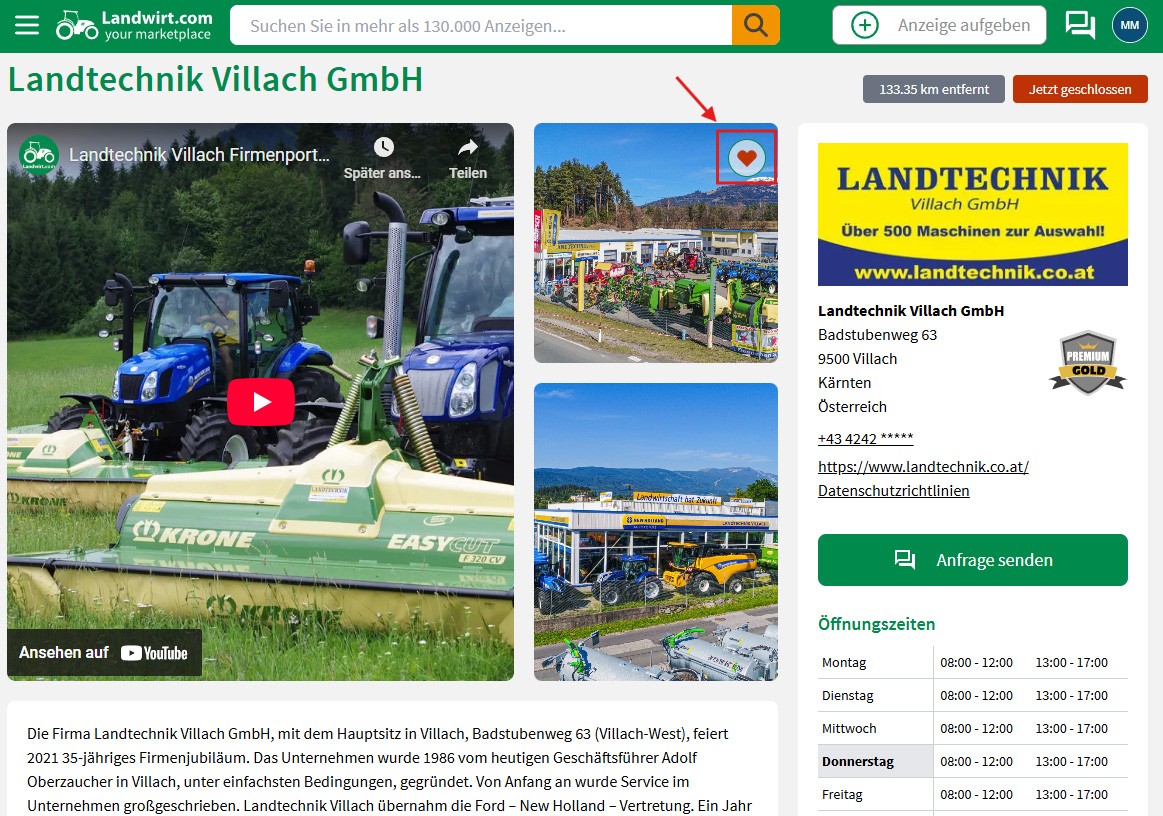Click inside the search input field
The height and width of the screenshot is (816, 1163).
pos(480,25)
